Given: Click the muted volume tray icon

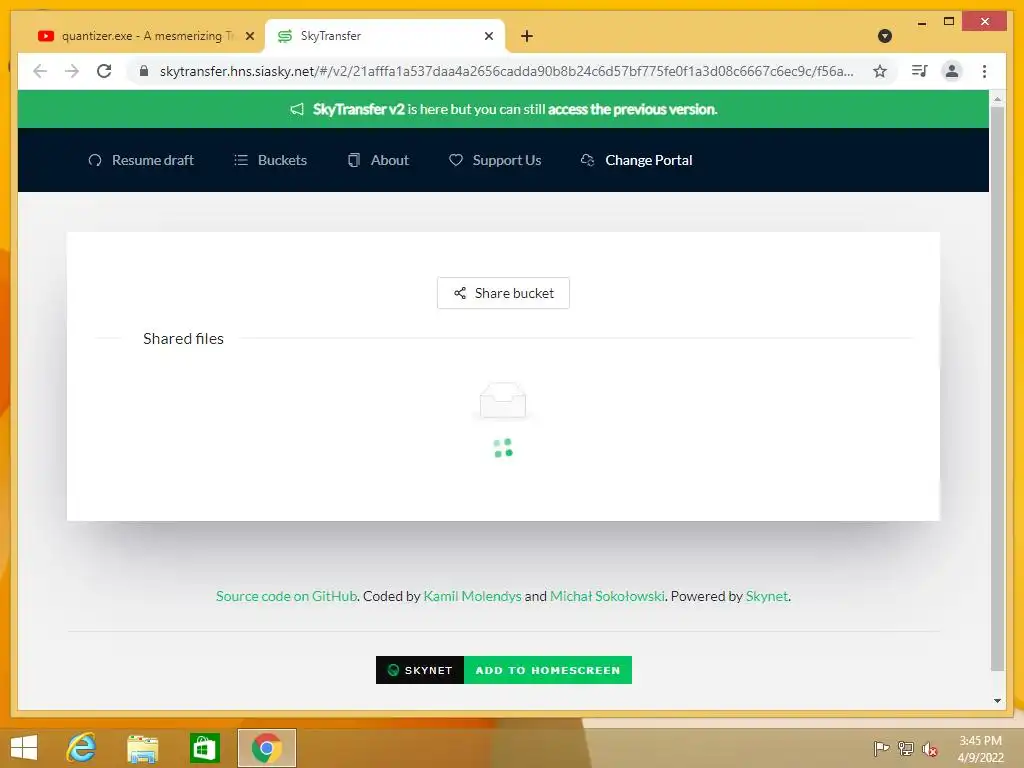Looking at the screenshot, I should [930, 749].
